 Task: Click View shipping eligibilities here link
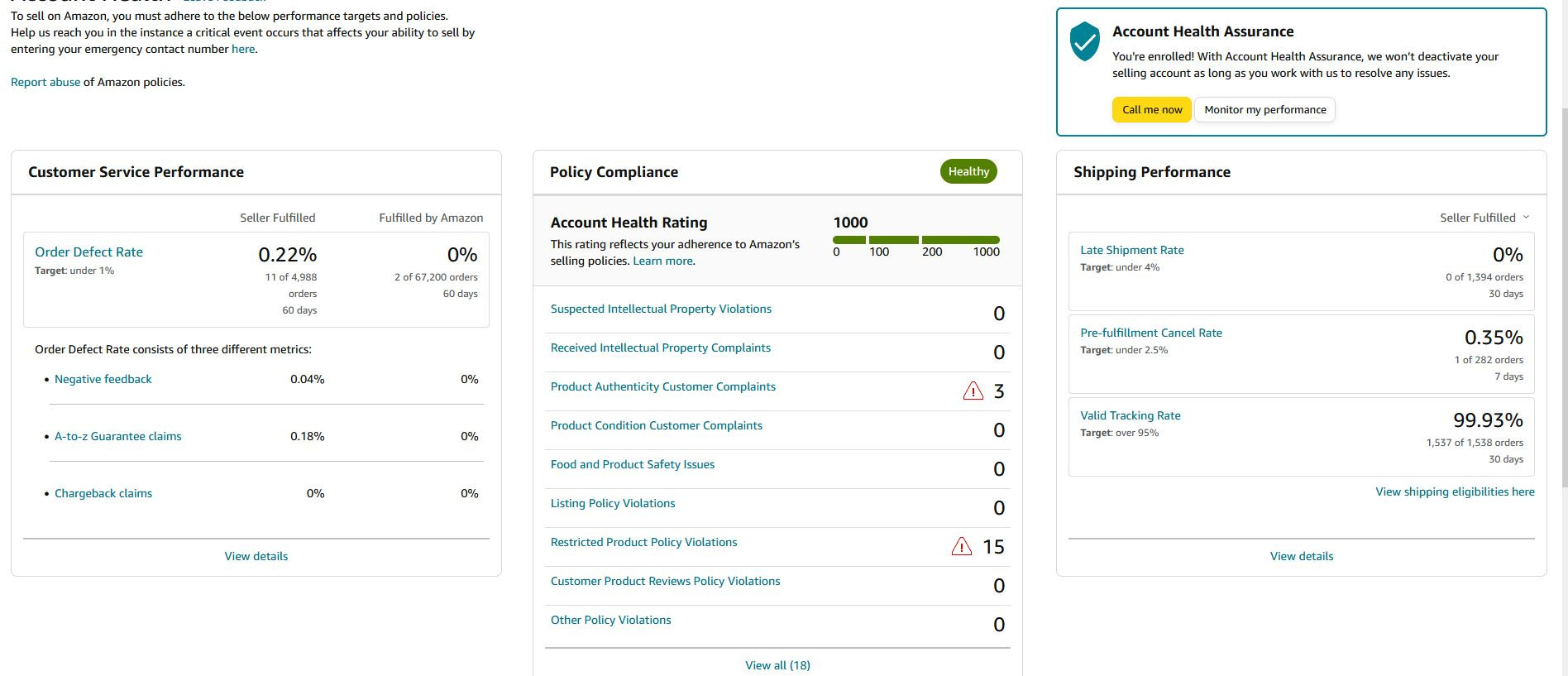[1455, 491]
